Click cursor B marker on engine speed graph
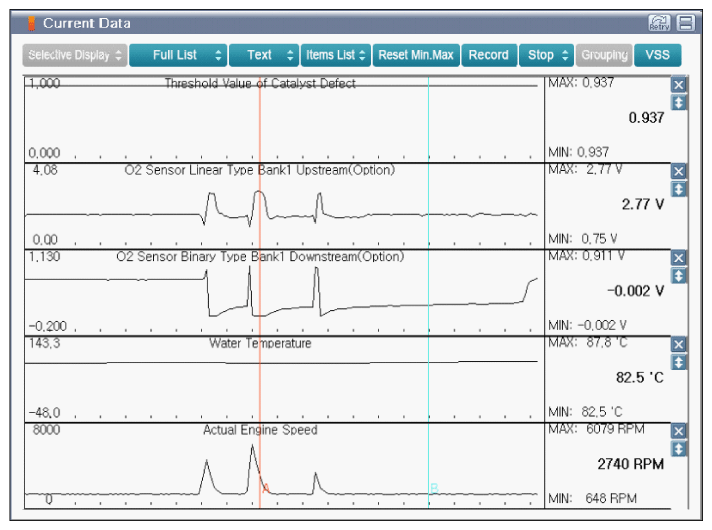 click(434, 488)
